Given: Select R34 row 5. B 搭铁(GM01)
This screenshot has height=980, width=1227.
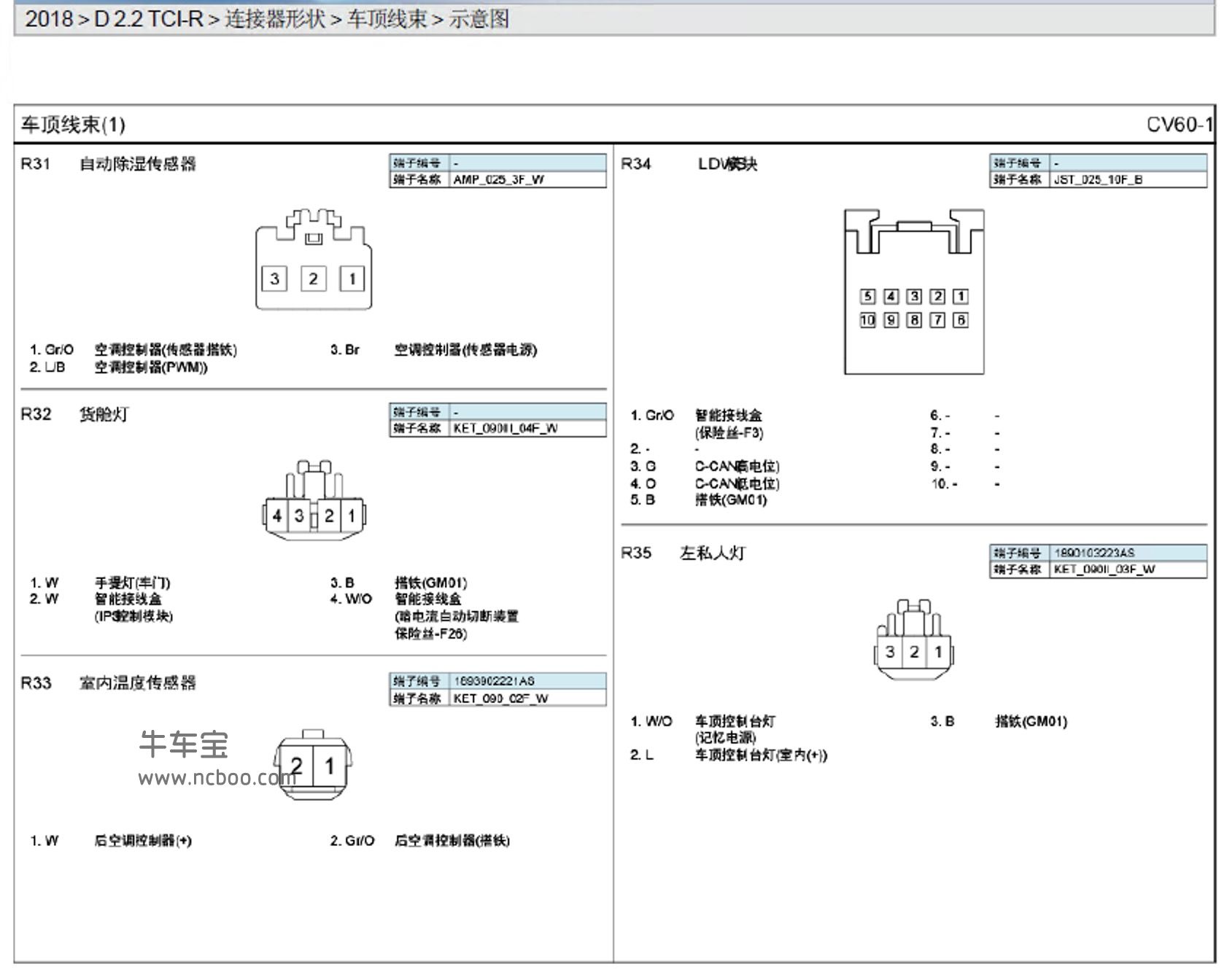Looking at the screenshot, I should coord(699,499).
